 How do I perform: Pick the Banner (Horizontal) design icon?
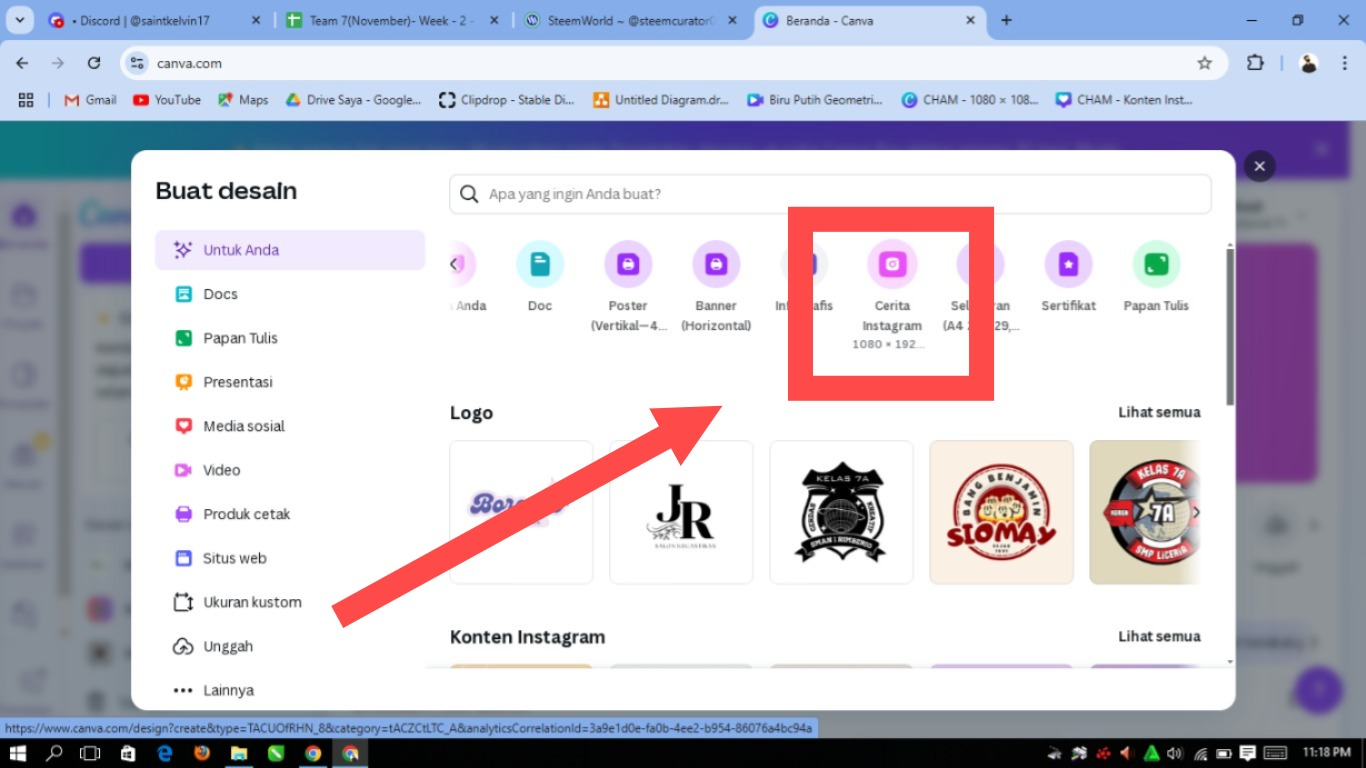pos(716,265)
